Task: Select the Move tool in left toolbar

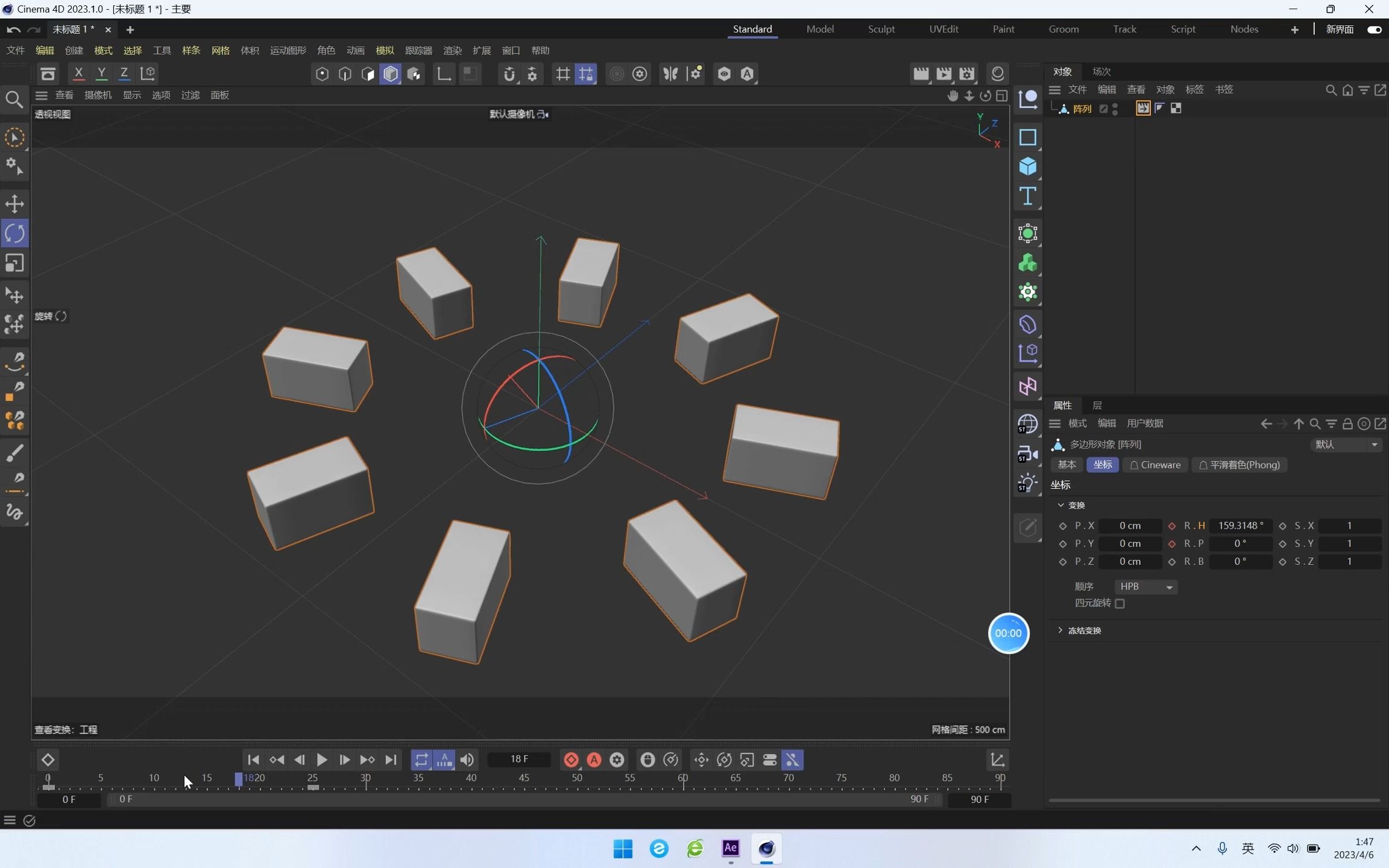Action: coord(14,204)
